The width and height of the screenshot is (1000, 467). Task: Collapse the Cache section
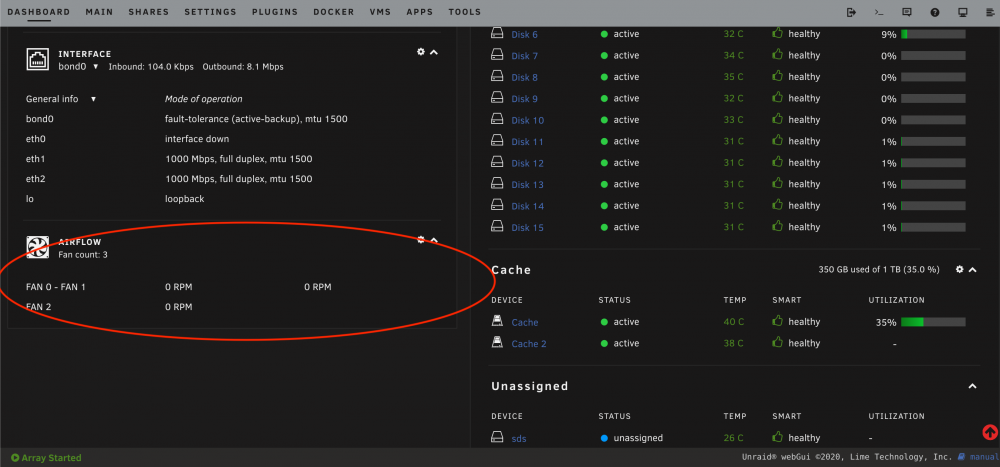pos(973,270)
